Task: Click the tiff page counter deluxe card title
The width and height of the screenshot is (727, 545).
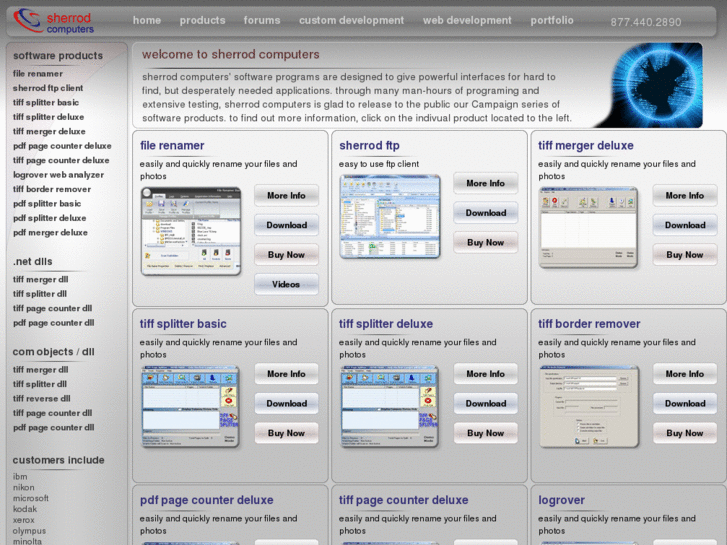Action: pyautogui.click(x=403, y=500)
